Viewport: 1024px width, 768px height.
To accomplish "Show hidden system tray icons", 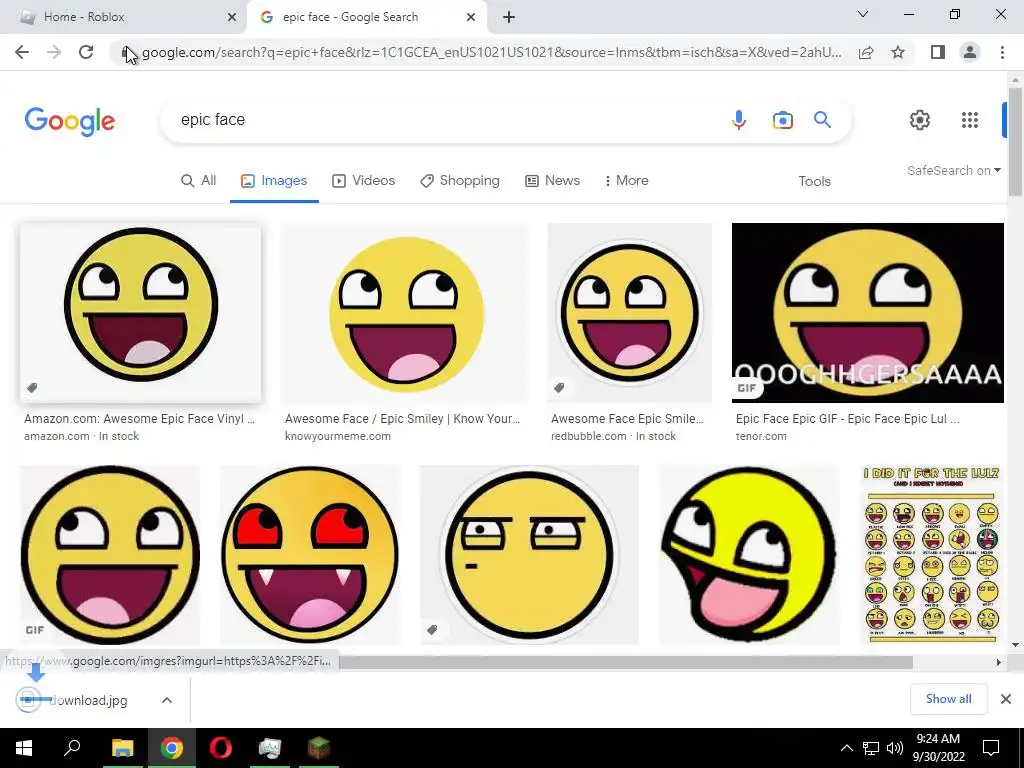I will coord(846,748).
